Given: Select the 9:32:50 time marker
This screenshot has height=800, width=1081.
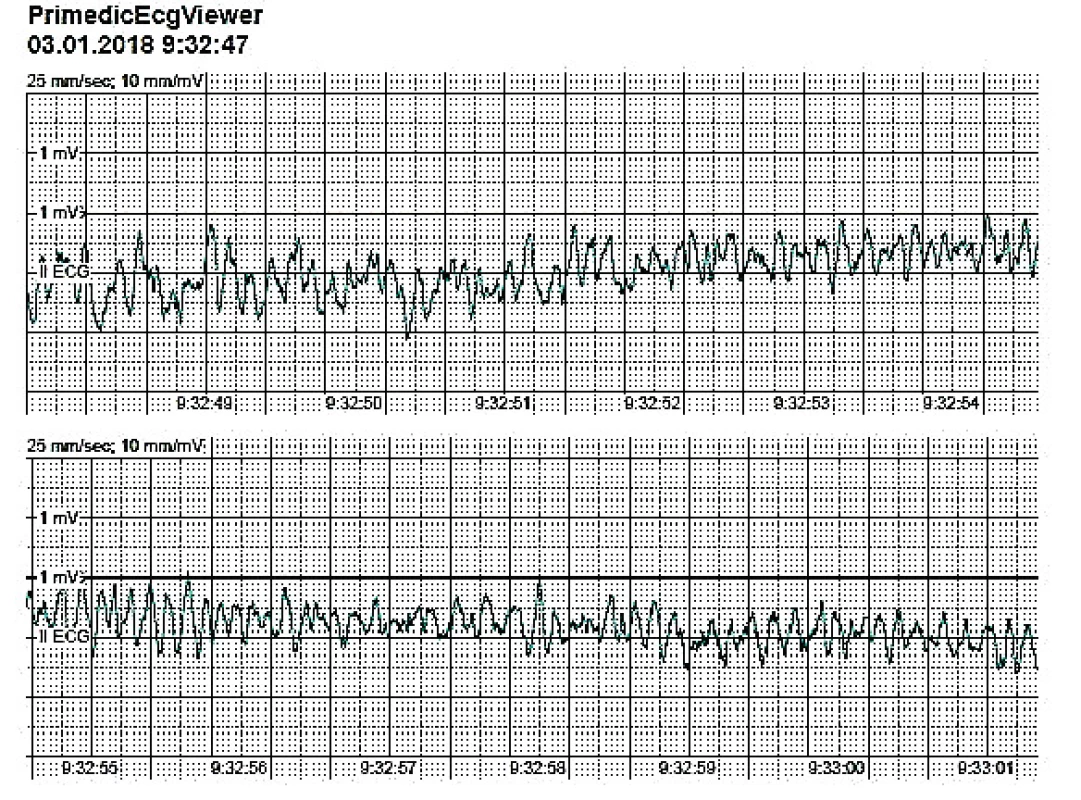Looking at the screenshot, I should coord(354,403).
